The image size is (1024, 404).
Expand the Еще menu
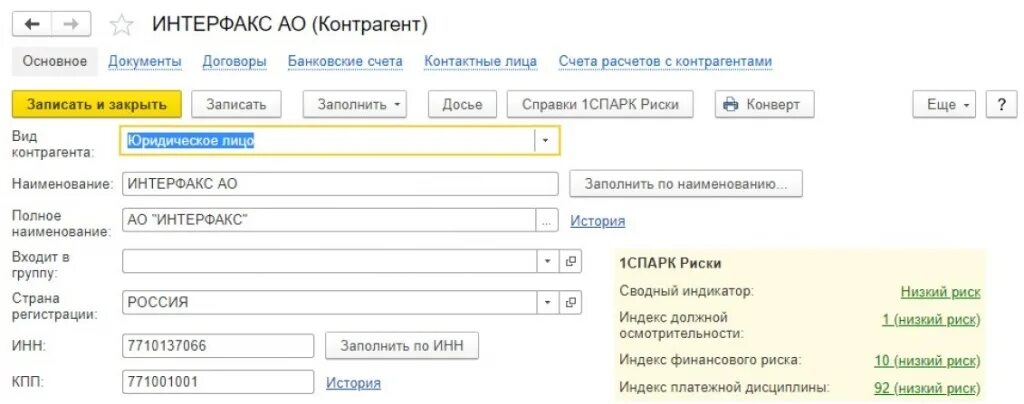944,104
